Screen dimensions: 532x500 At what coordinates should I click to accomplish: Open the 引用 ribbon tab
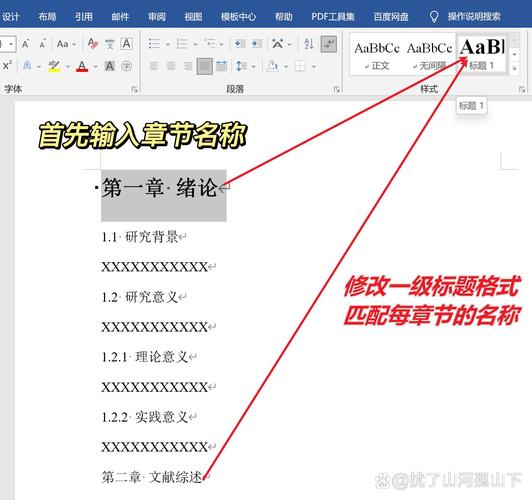[84, 16]
